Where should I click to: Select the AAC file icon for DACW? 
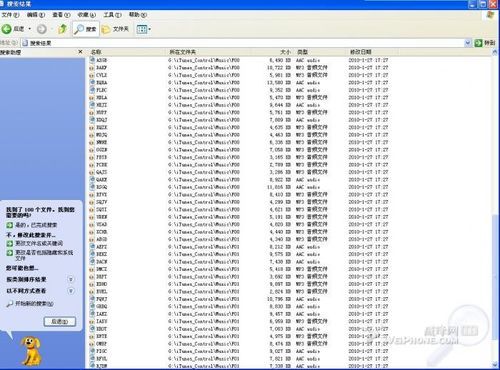(92, 262)
